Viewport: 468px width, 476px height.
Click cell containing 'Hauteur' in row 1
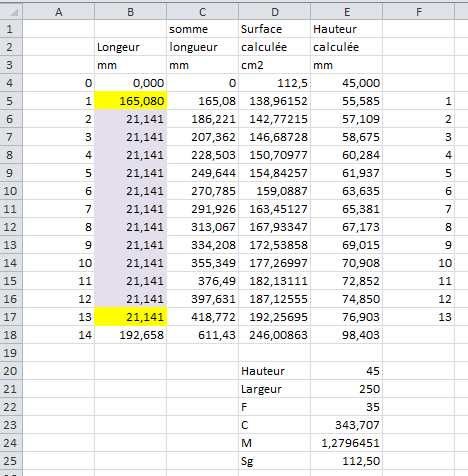coord(346,29)
